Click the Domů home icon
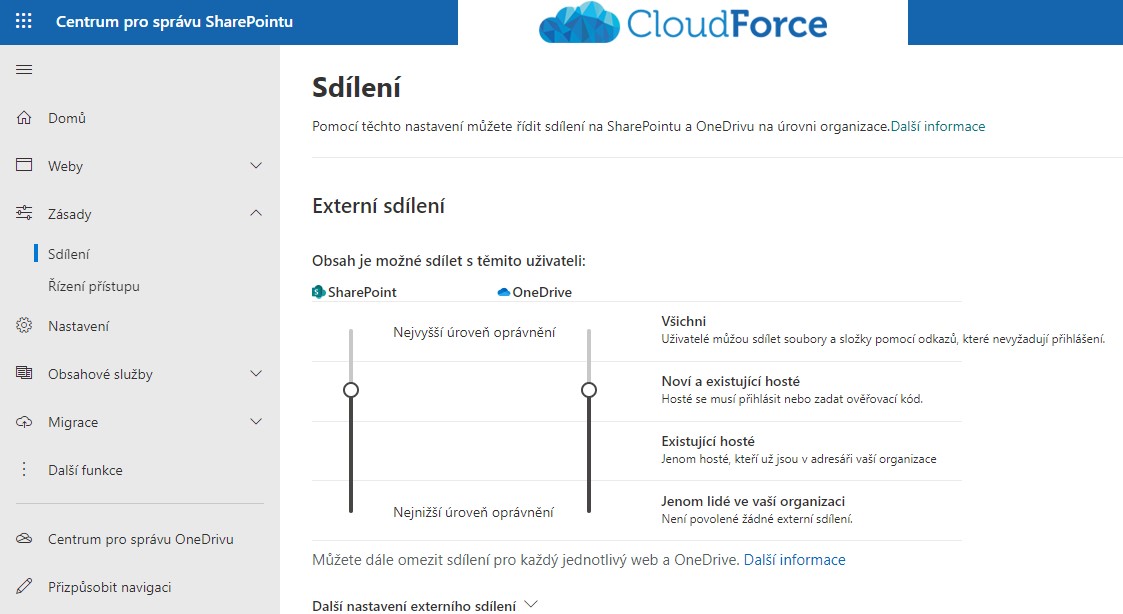Image resolution: width=1123 pixels, height=614 pixels. pos(24,117)
